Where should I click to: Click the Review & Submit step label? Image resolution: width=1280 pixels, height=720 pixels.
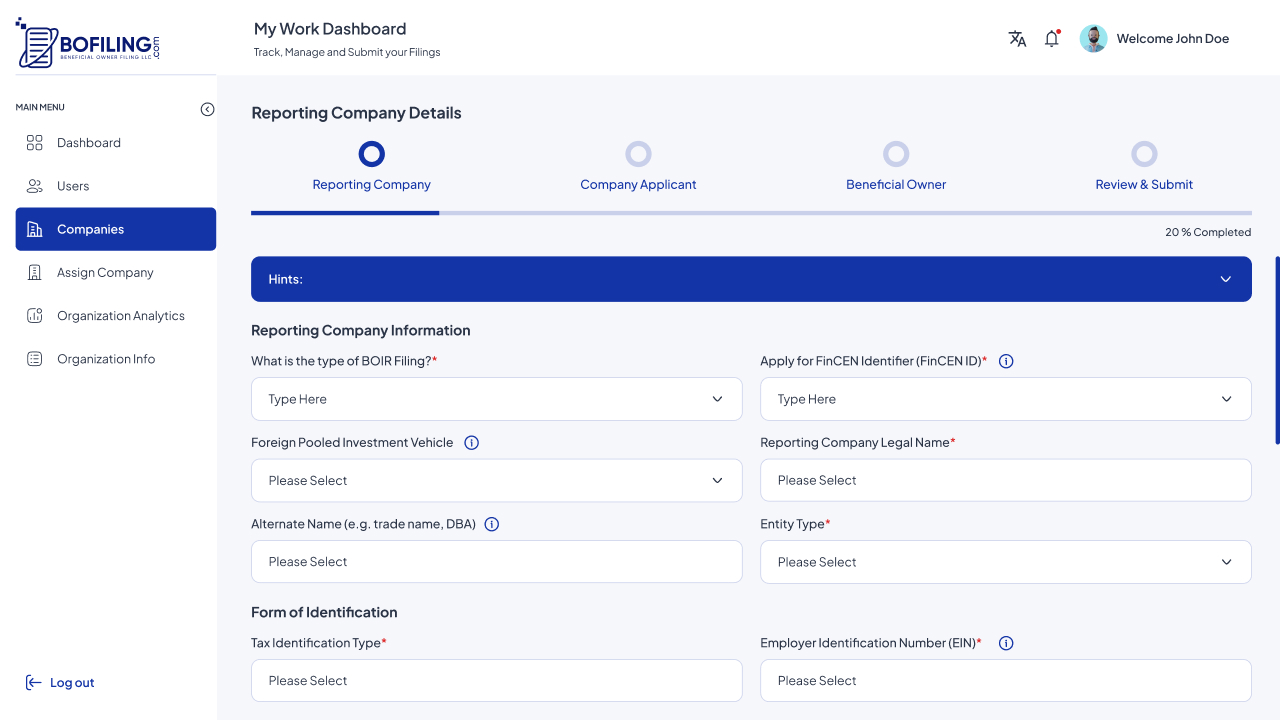[x=1144, y=185]
